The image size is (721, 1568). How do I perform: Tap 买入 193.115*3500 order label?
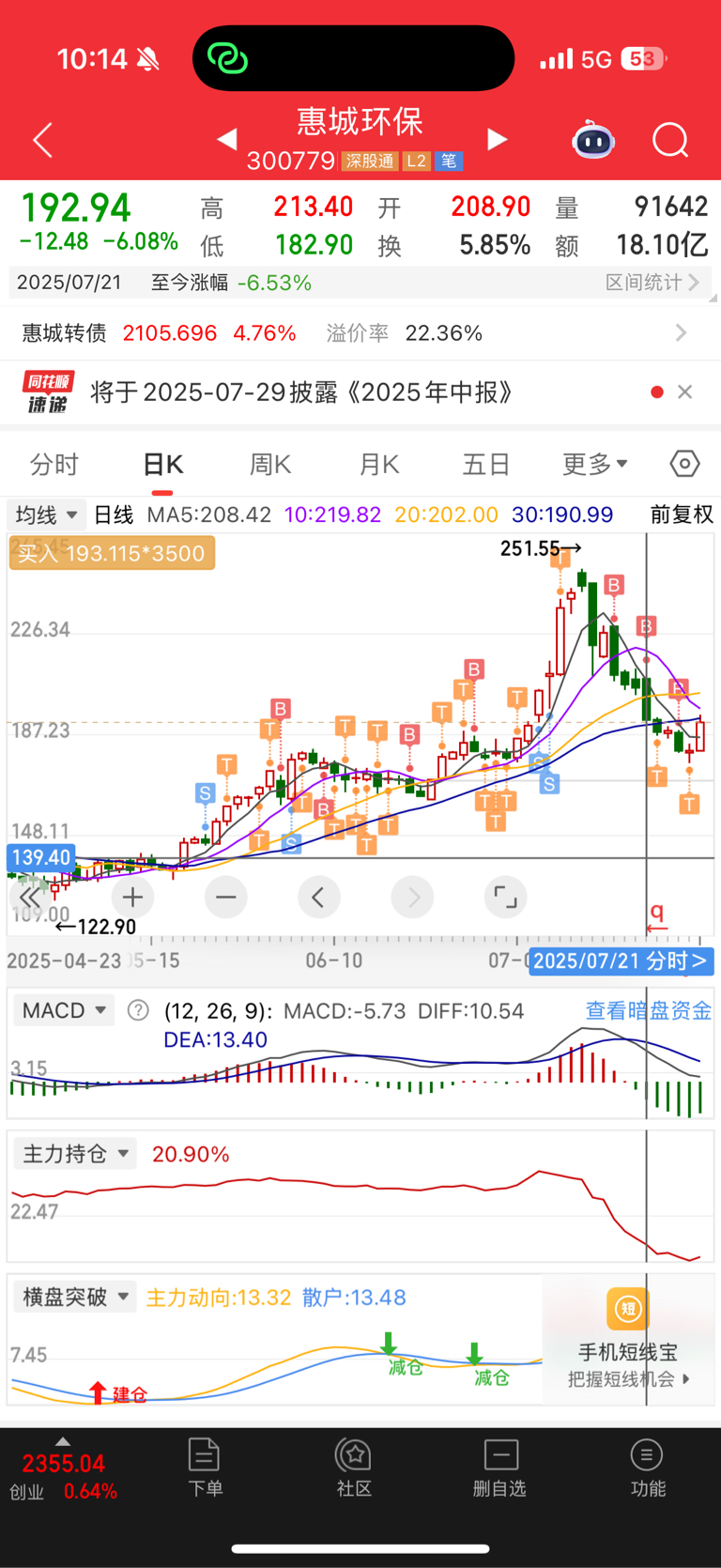click(112, 553)
